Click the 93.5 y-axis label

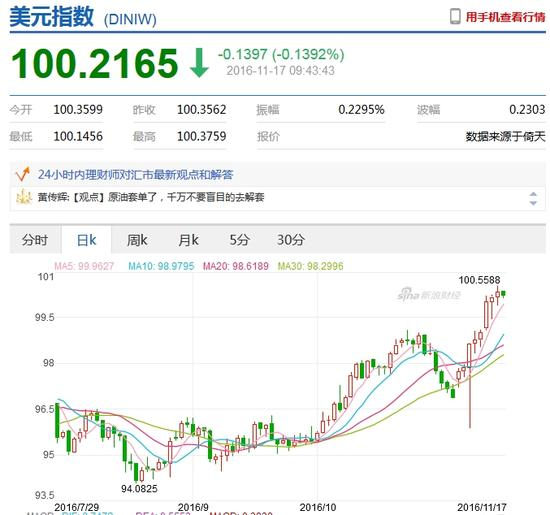point(45,495)
